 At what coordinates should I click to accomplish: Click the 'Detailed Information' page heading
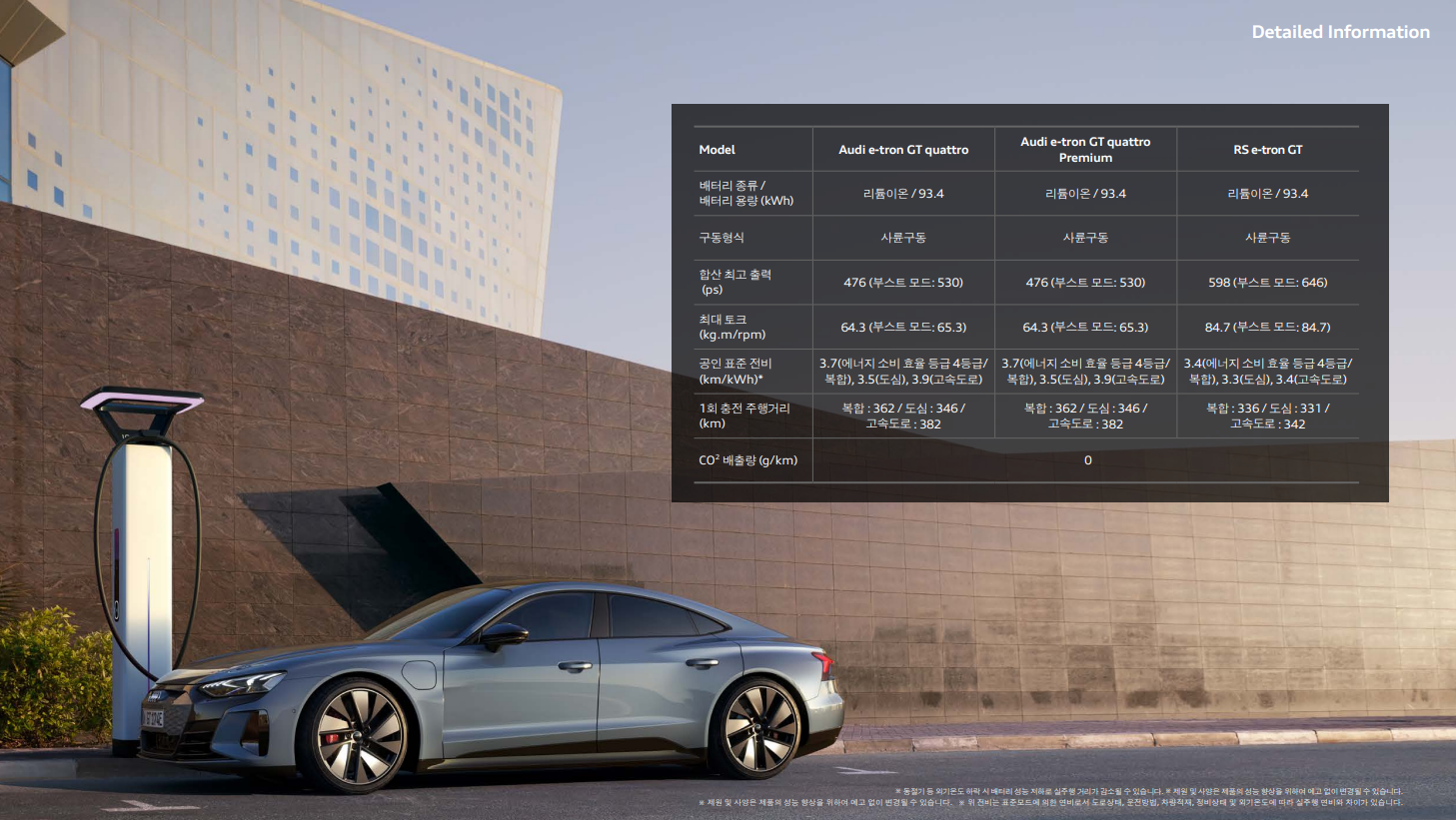(x=1340, y=32)
